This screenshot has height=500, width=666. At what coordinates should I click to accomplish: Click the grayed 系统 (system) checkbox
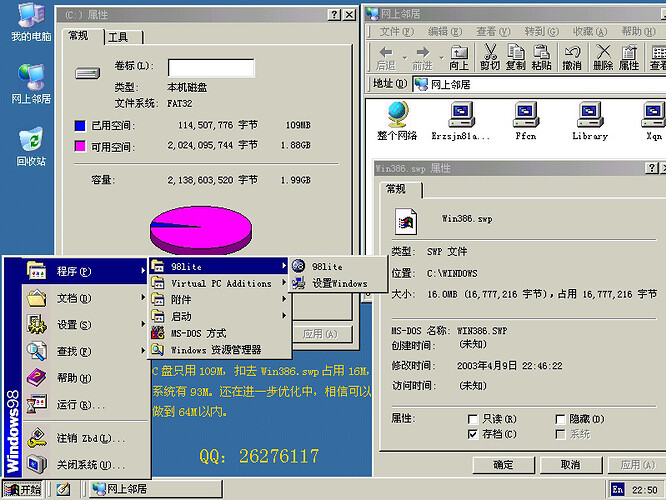pyautogui.click(x=560, y=434)
